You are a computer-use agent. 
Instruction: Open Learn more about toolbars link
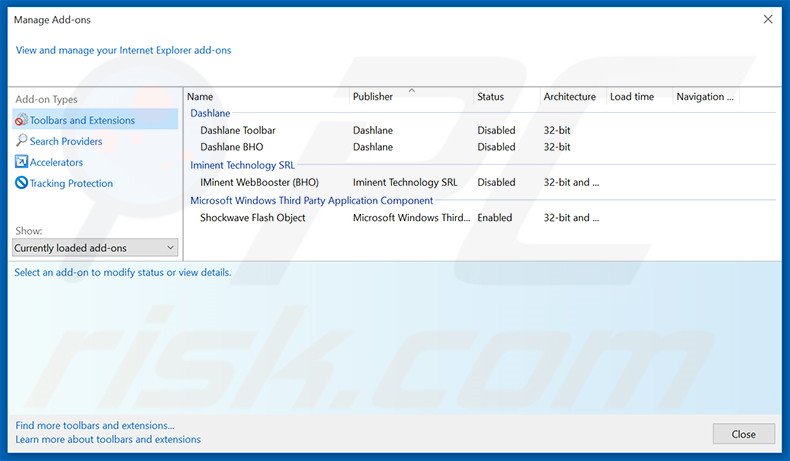pos(108,440)
